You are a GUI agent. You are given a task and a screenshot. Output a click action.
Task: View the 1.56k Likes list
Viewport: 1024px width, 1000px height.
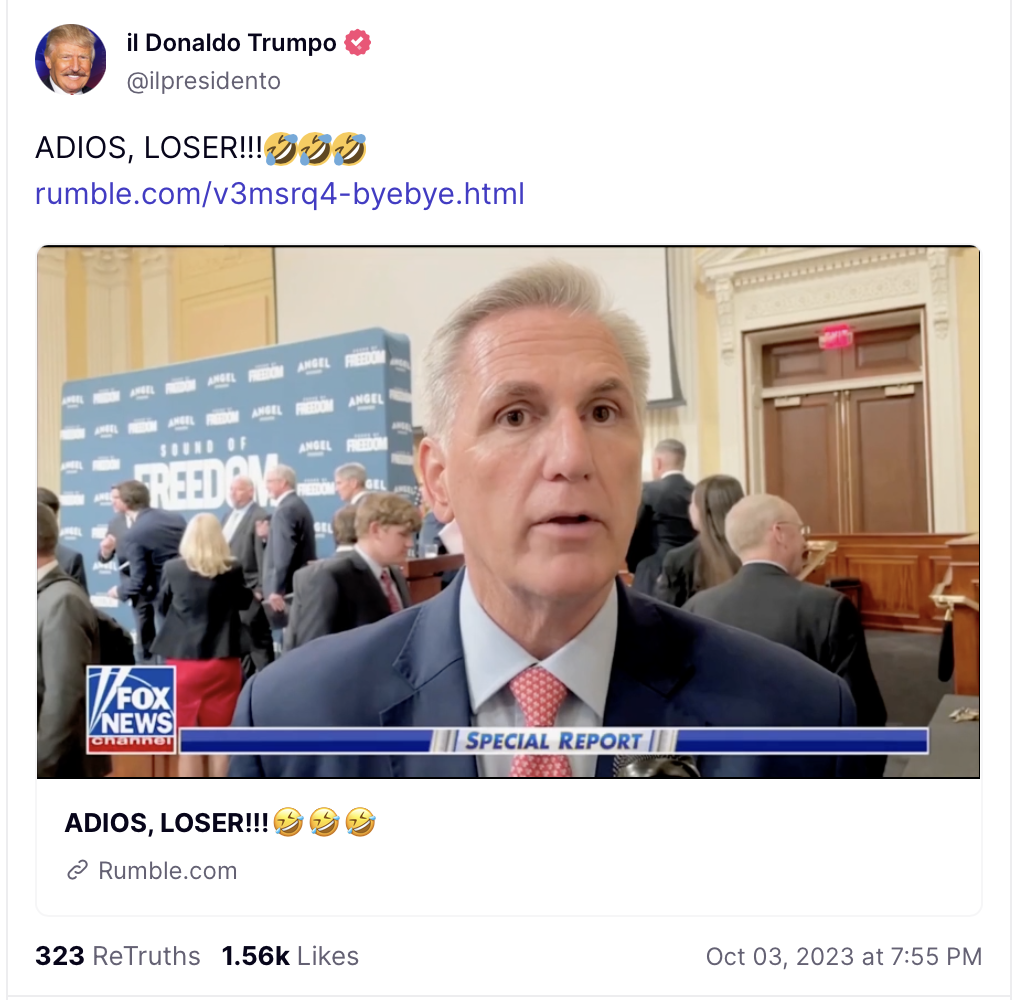pyautogui.click(x=290, y=956)
